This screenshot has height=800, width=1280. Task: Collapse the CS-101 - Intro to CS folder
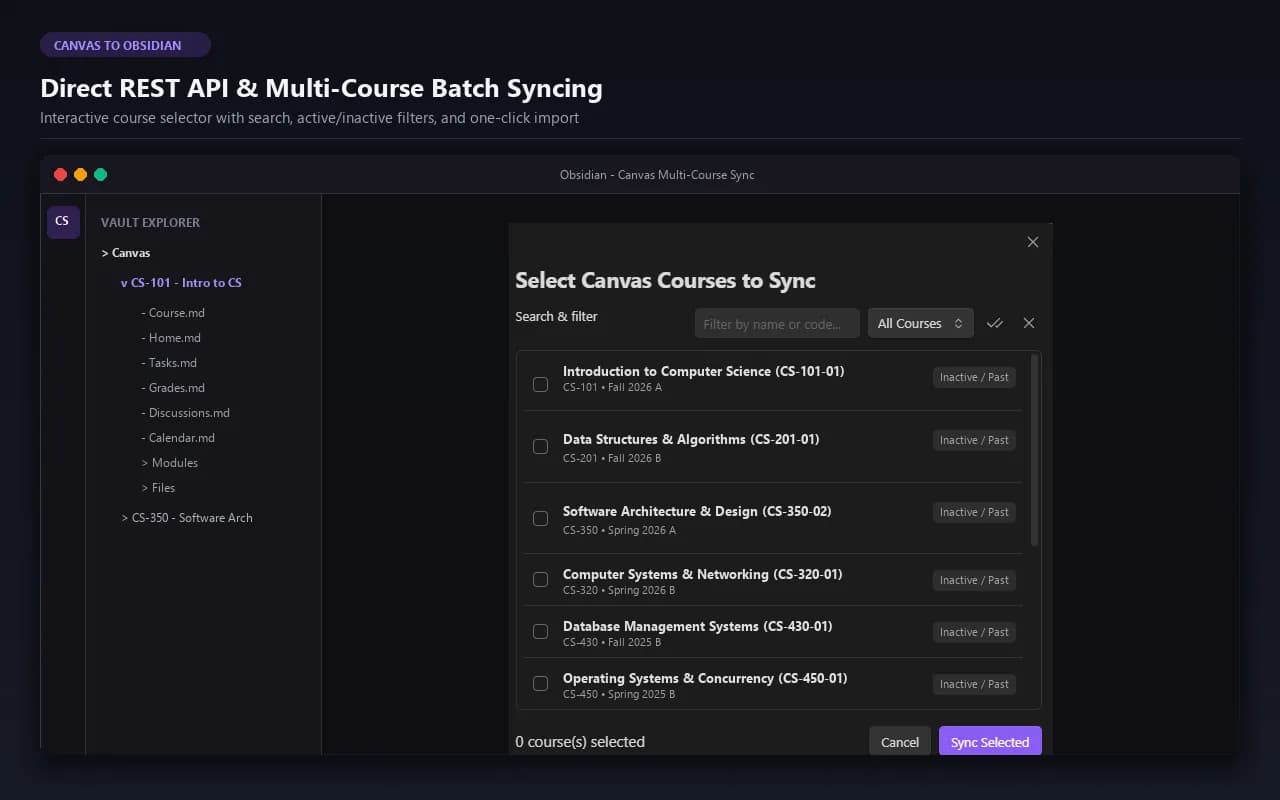pyautogui.click(x=181, y=283)
